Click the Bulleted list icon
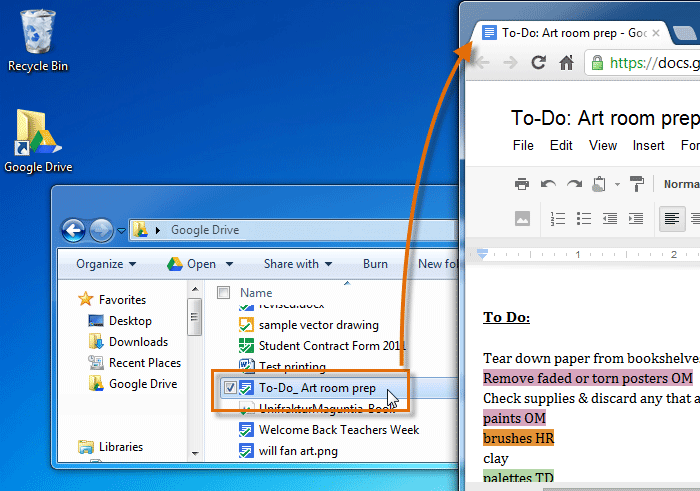 [x=583, y=219]
